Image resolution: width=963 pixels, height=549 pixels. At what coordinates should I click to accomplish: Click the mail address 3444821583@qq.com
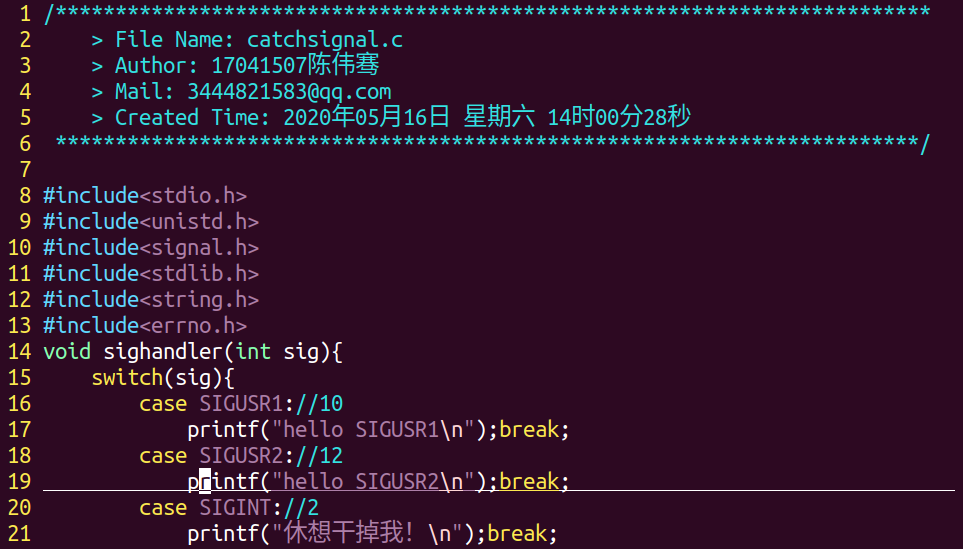(x=289, y=92)
